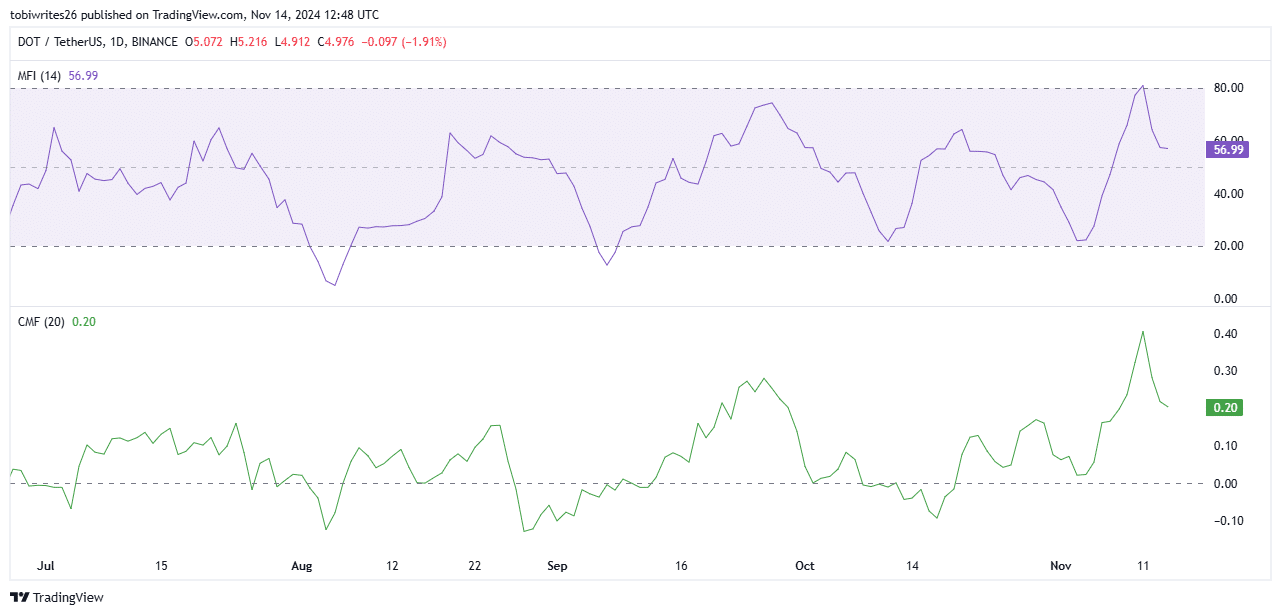Click the open value O5.072
The image size is (1281, 615).
click(205, 42)
